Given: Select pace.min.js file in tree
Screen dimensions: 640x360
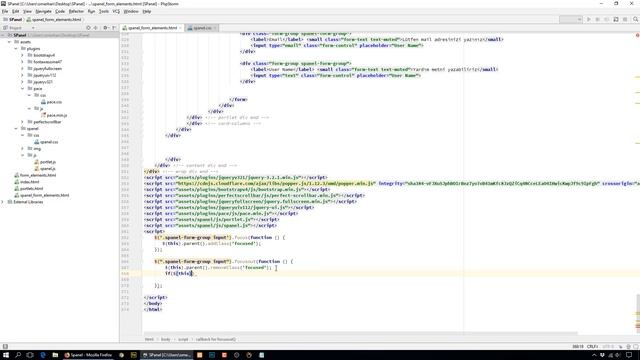Looking at the screenshot, I should [x=53, y=115].
